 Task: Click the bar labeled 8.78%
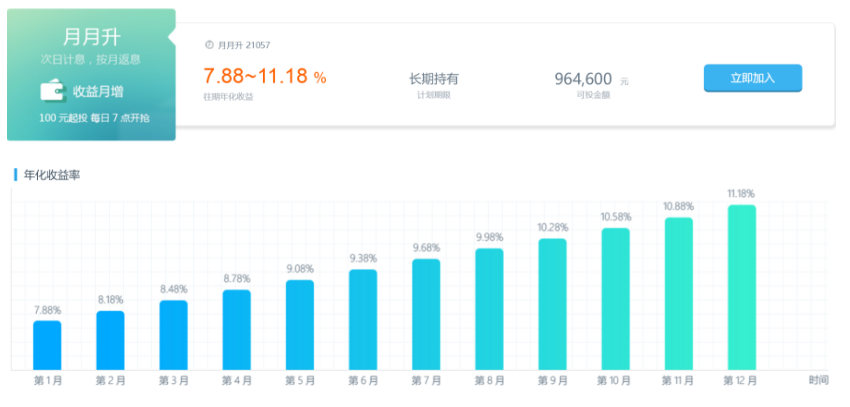pos(237,330)
